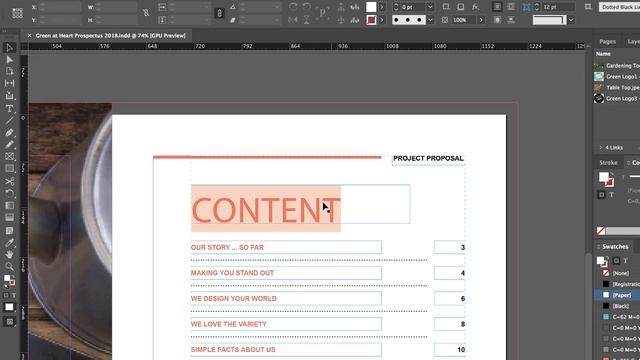
Task: Click the rotate 90° clockwise icon
Action: coord(293,7)
